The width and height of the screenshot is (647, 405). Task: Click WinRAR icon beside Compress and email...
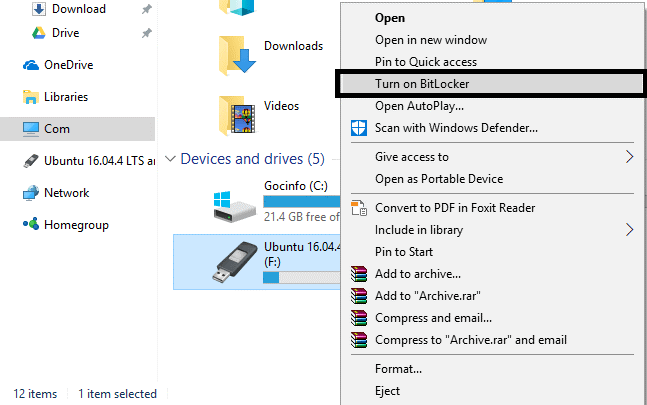pyautogui.click(x=359, y=318)
